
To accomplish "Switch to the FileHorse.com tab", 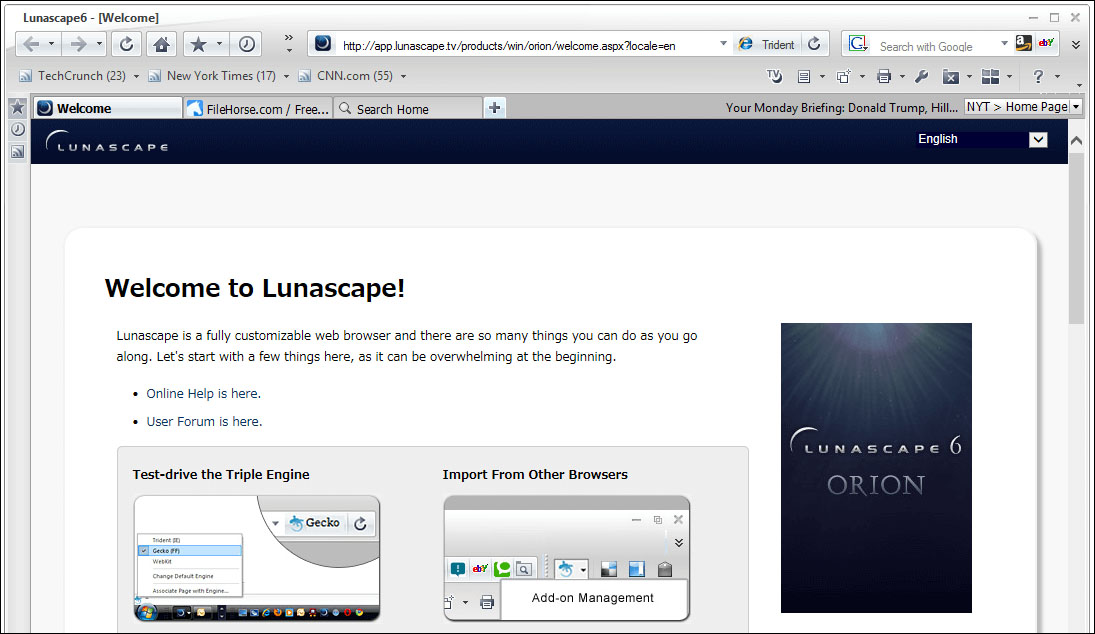I will (258, 109).
